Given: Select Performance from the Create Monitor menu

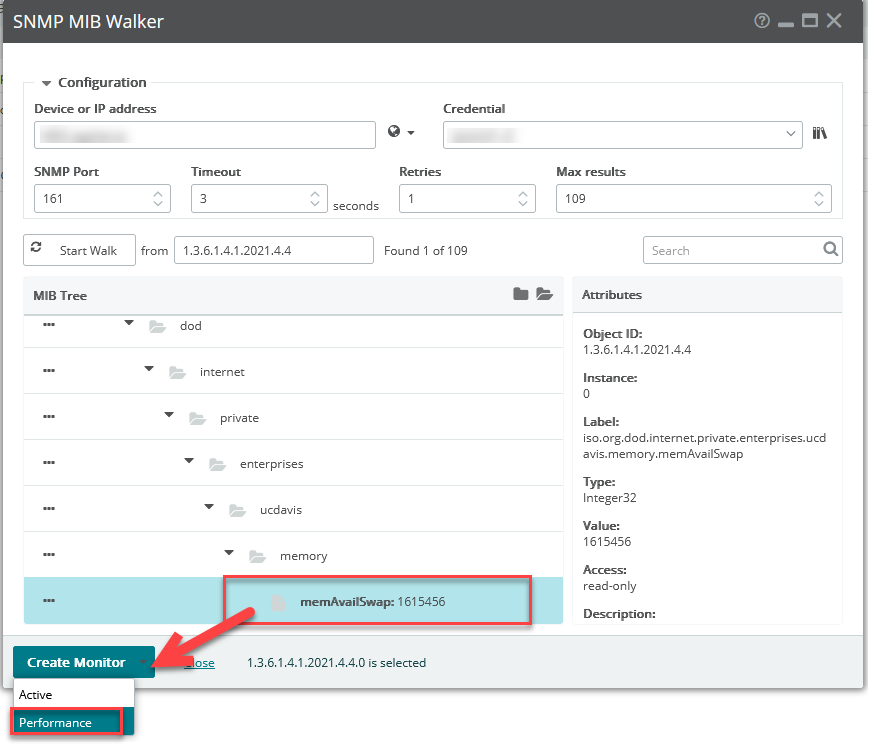Looking at the screenshot, I should tap(57, 722).
